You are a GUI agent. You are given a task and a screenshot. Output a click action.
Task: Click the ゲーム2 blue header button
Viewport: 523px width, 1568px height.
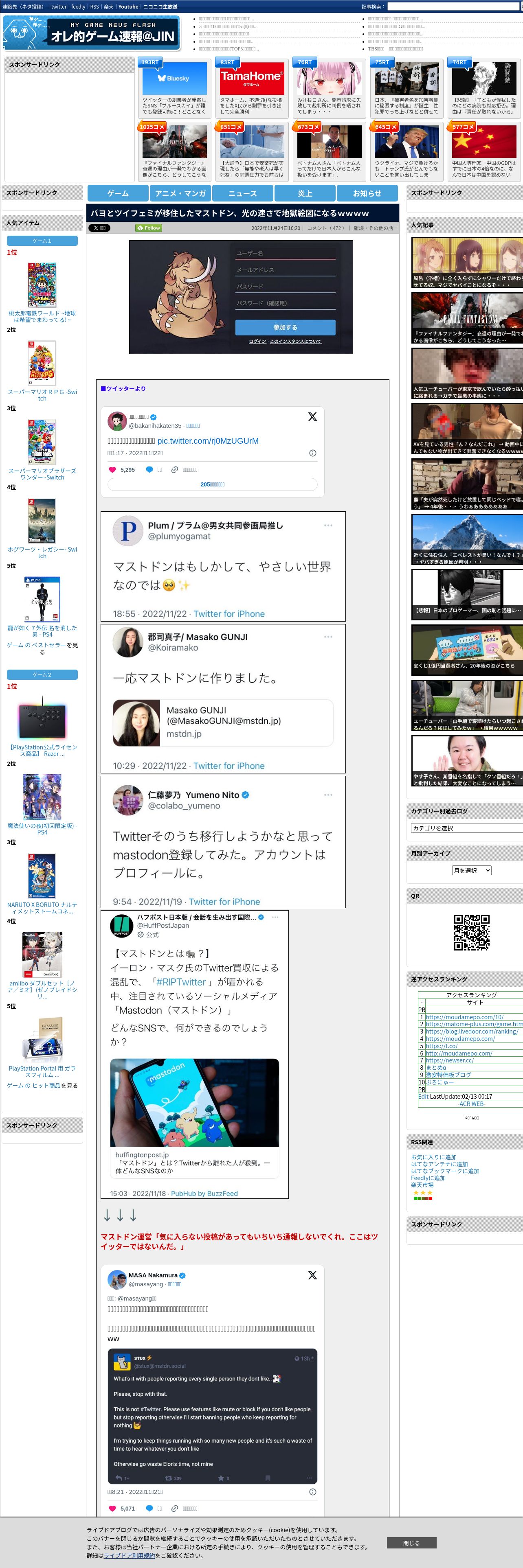tap(42, 675)
